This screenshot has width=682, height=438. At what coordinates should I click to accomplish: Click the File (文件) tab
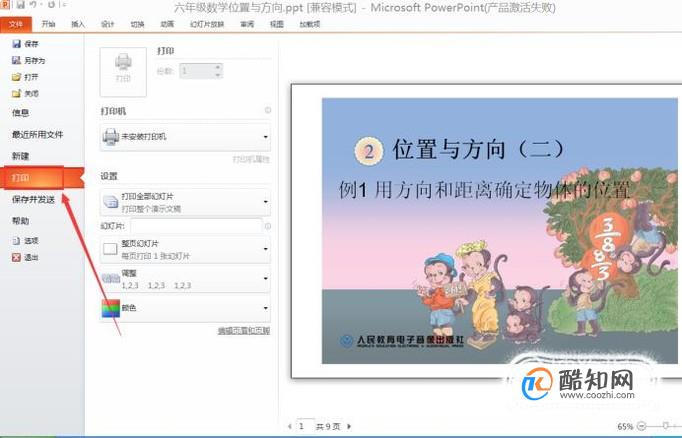[x=16, y=24]
